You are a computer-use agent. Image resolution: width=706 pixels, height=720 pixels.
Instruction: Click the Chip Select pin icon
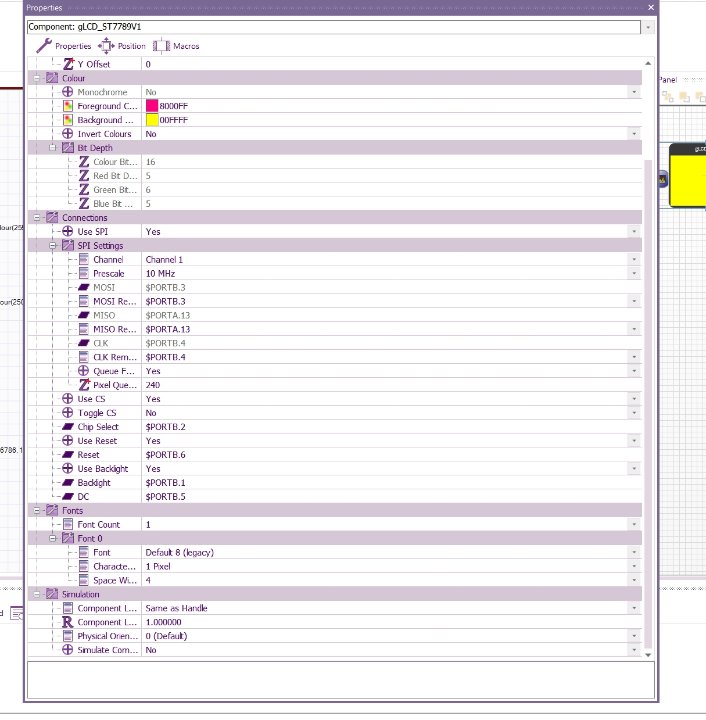(68, 427)
